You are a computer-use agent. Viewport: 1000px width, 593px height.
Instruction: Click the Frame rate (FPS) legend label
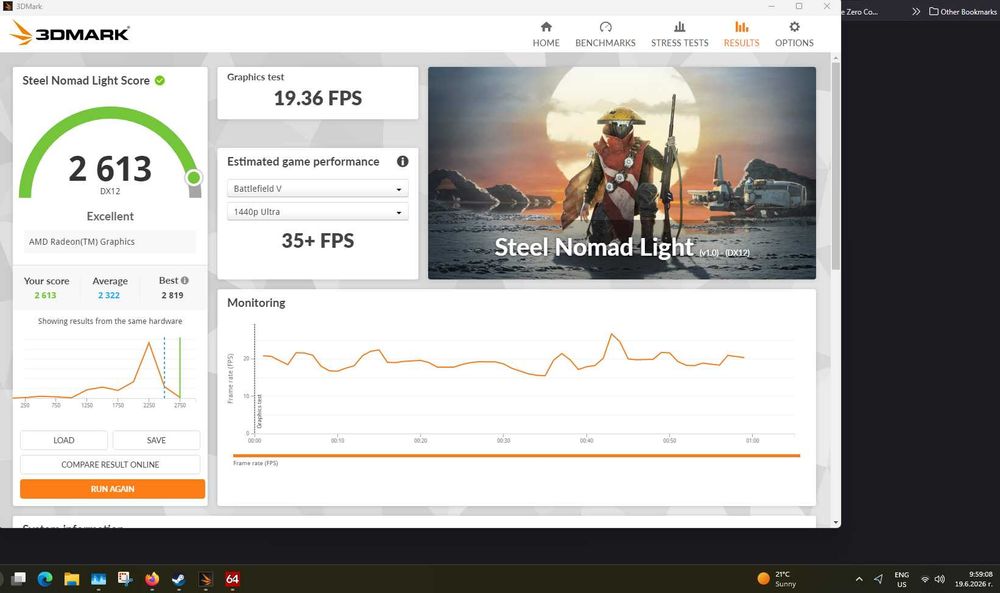(256, 463)
